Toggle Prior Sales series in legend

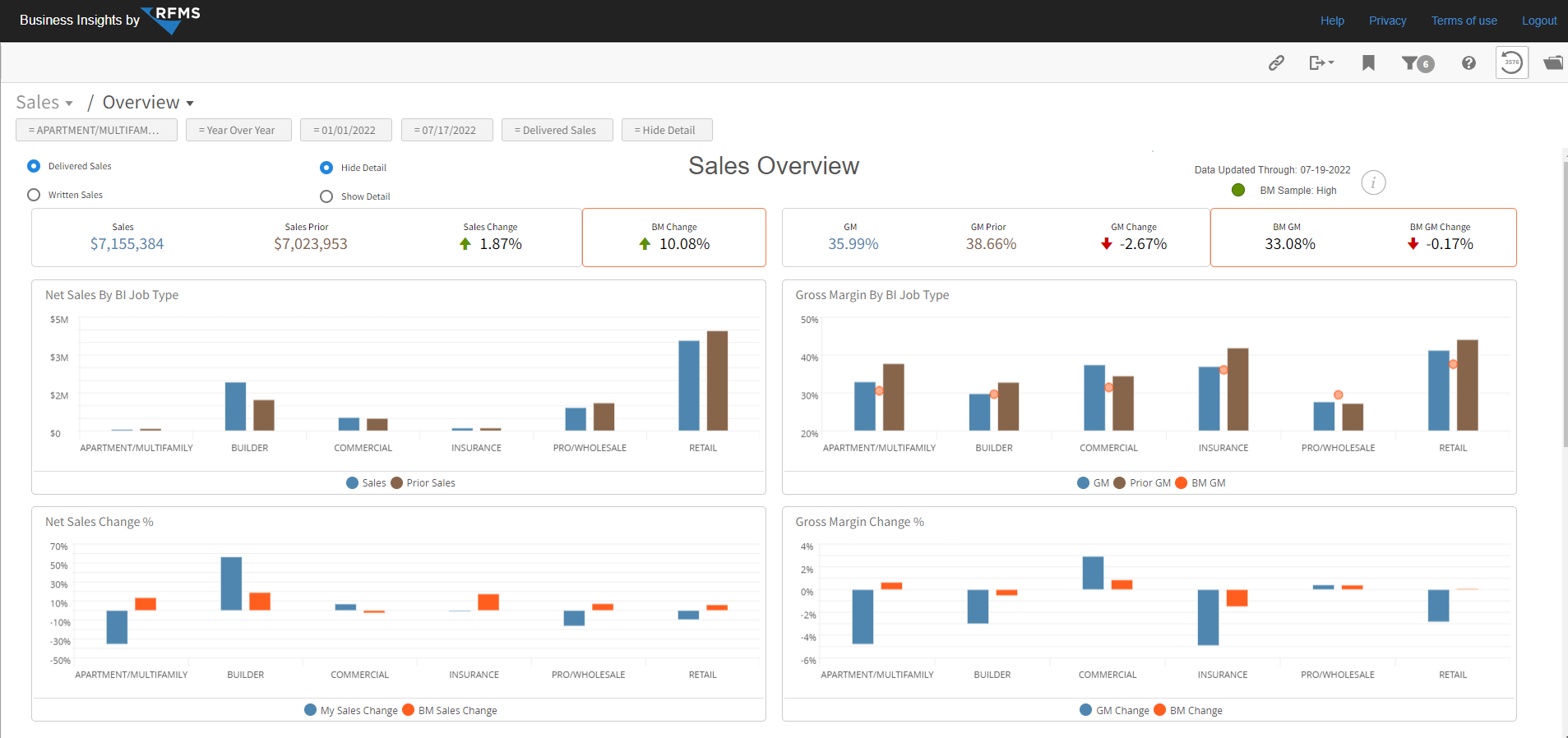423,483
